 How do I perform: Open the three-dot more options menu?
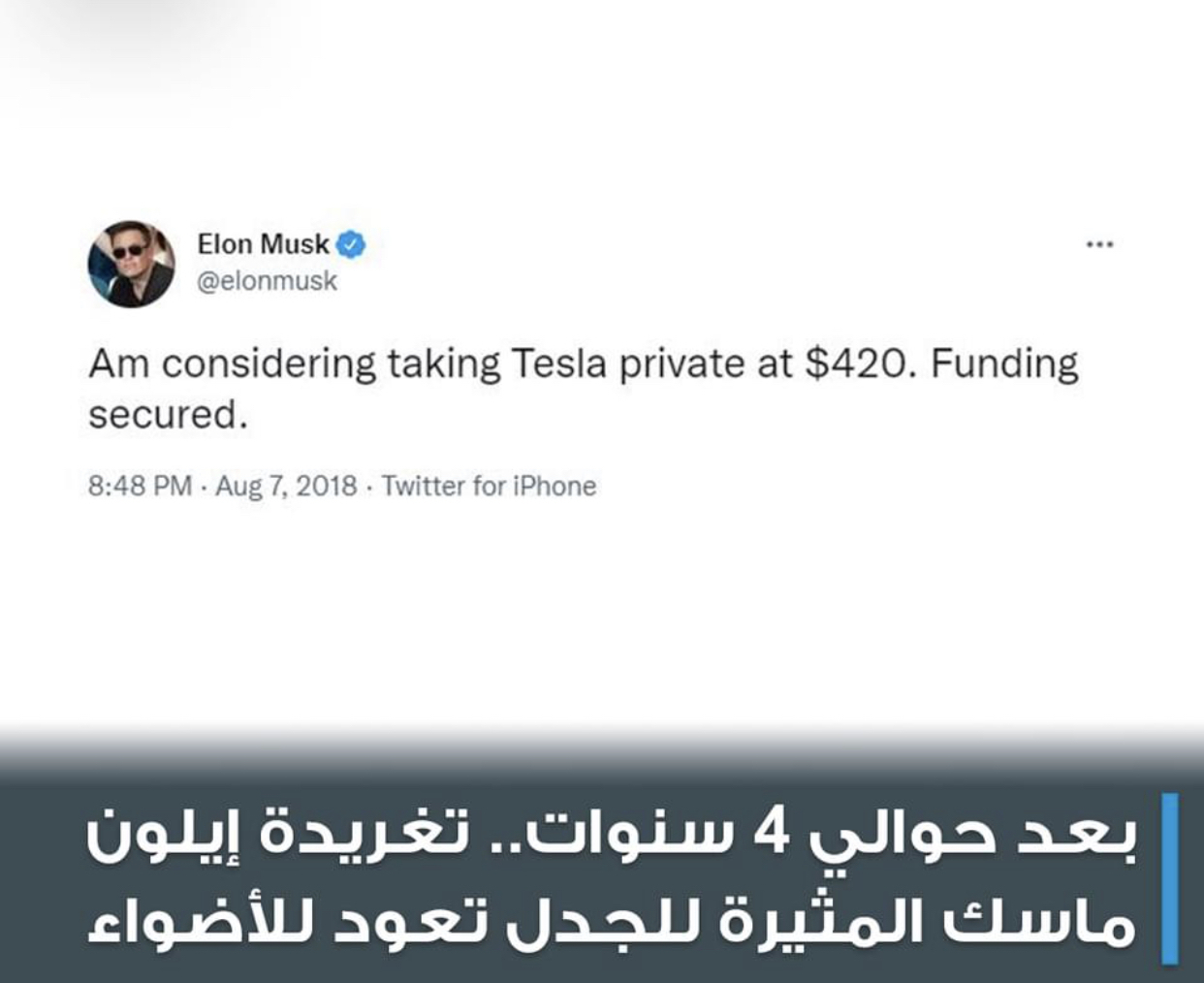coord(1099,244)
